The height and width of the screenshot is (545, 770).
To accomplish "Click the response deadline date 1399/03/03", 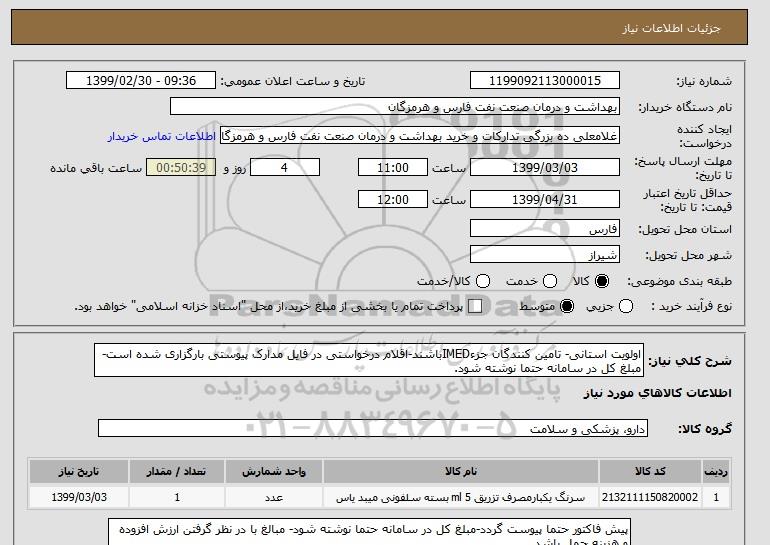I will click(545, 167).
